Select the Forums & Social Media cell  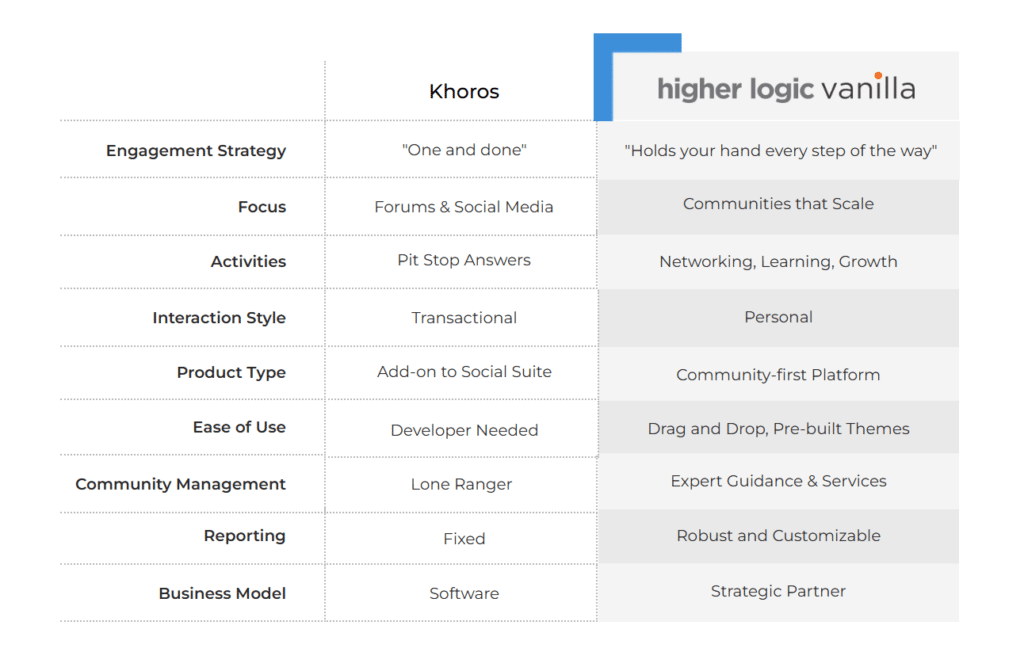464,207
